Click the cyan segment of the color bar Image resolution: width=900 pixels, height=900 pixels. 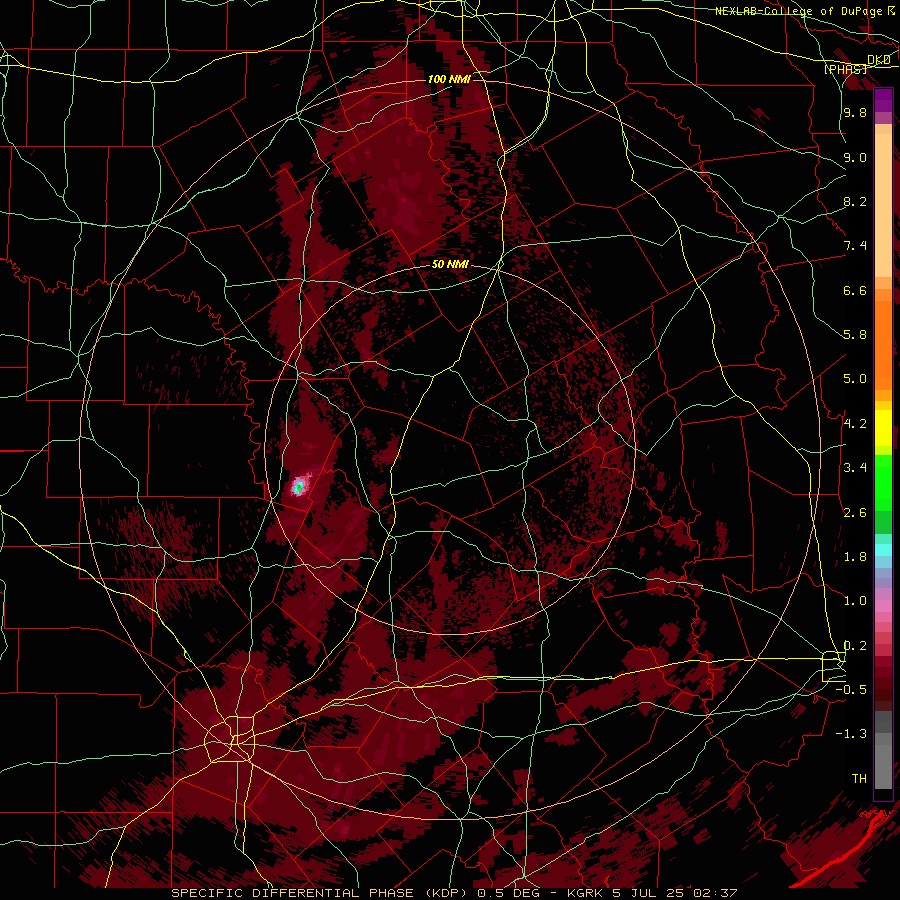pos(883,550)
